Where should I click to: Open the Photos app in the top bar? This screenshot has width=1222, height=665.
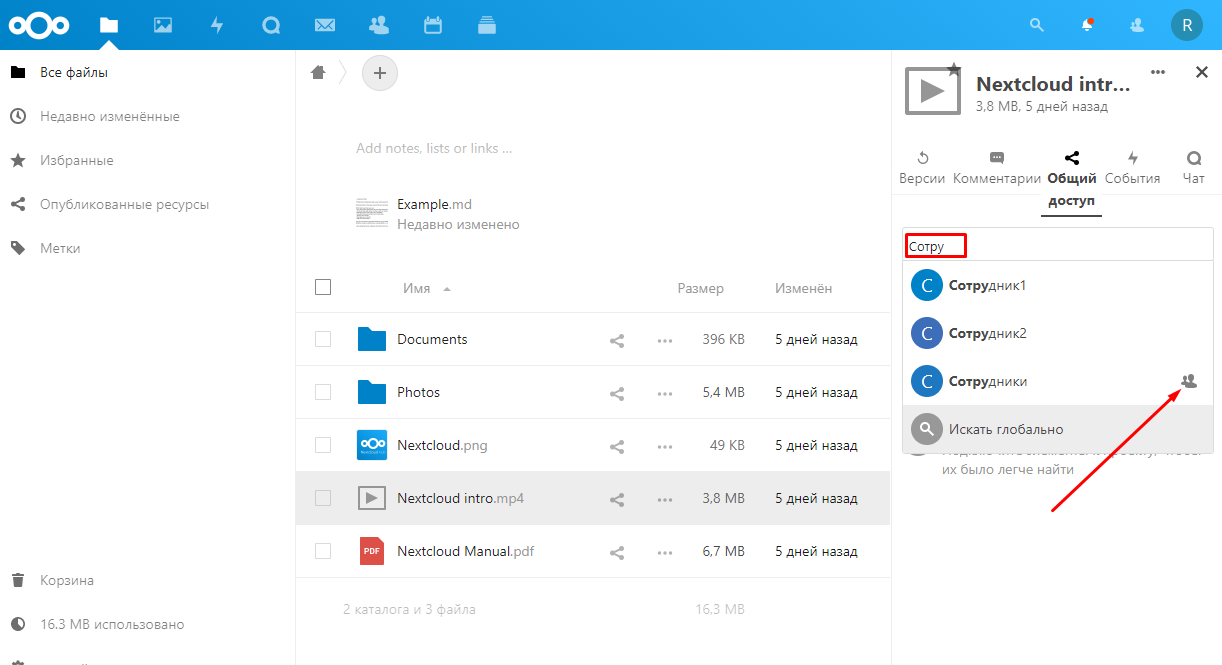163,25
